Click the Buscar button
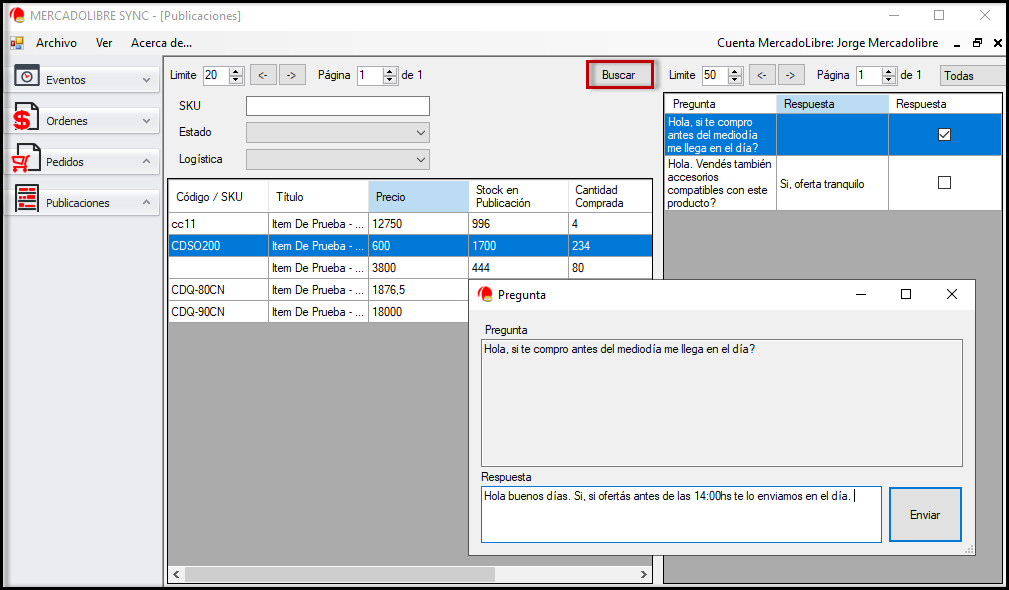This screenshot has height=590, width=1009. coord(619,75)
